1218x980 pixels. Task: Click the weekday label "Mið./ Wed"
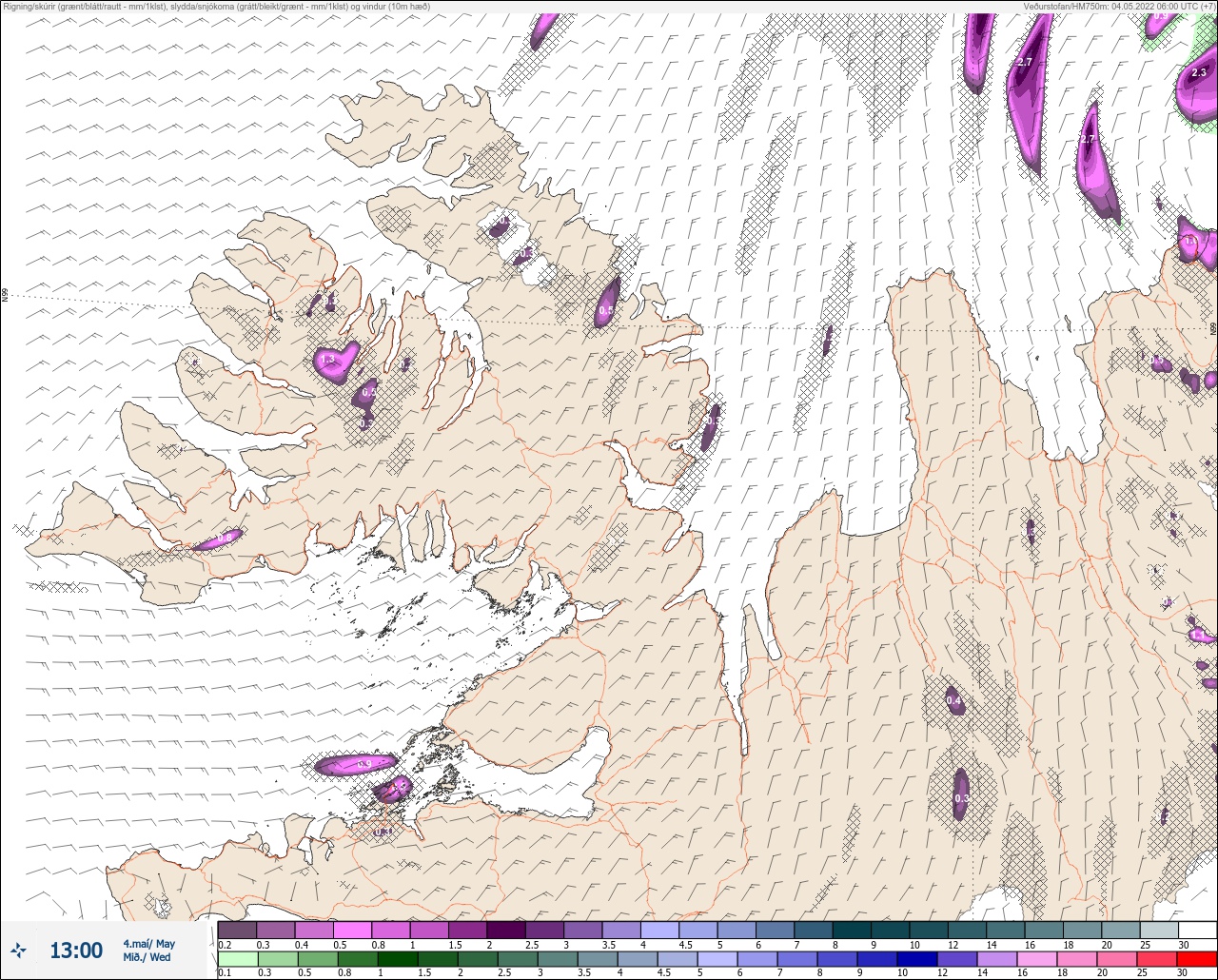point(148,957)
